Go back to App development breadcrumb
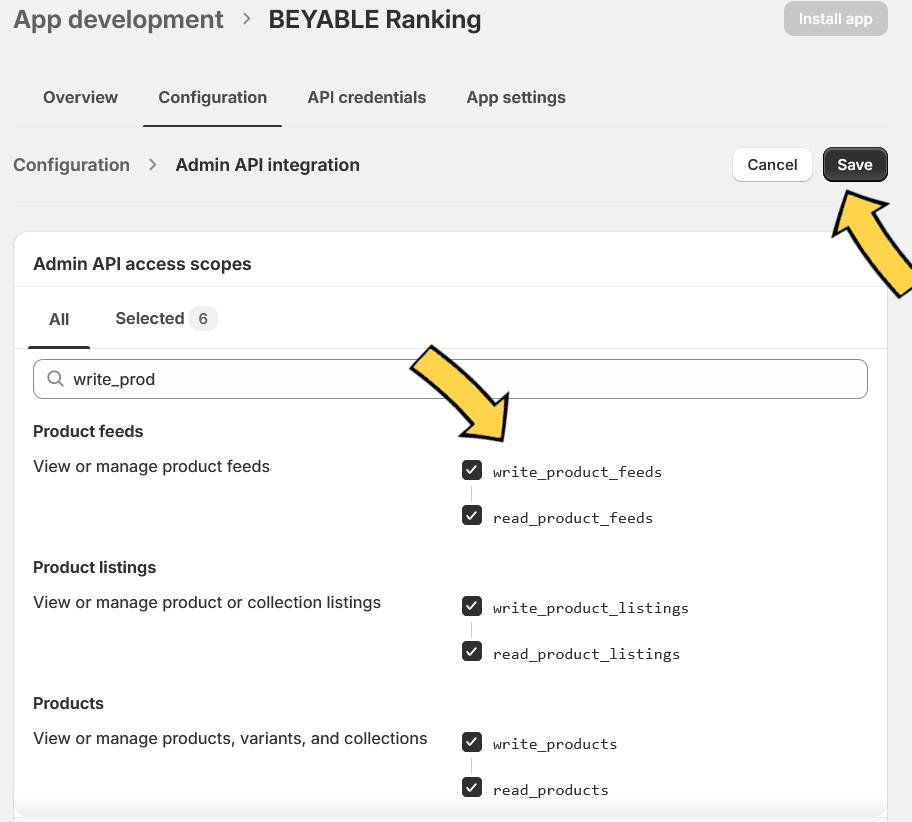Image resolution: width=912 pixels, height=822 pixels. [x=118, y=19]
